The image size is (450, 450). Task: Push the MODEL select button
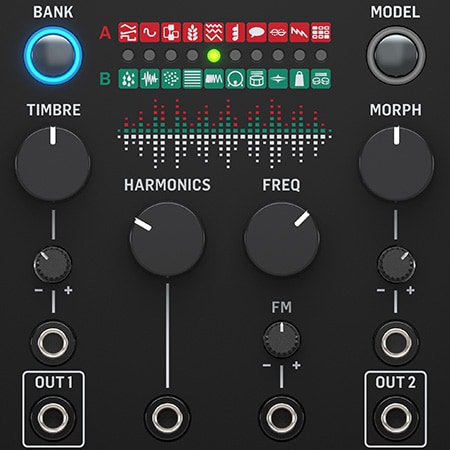coord(396,55)
